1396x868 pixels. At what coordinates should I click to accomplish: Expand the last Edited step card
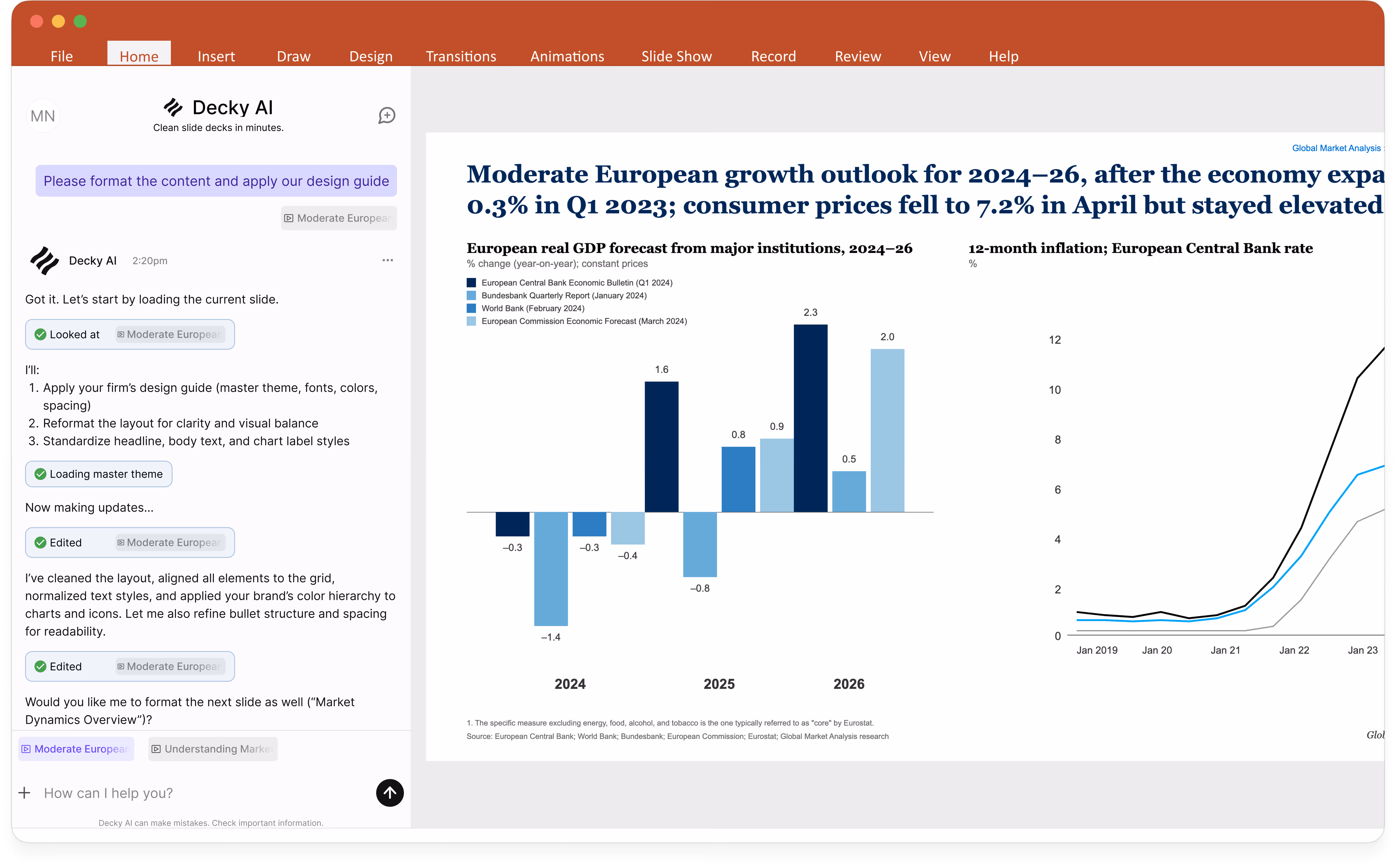coord(130,667)
